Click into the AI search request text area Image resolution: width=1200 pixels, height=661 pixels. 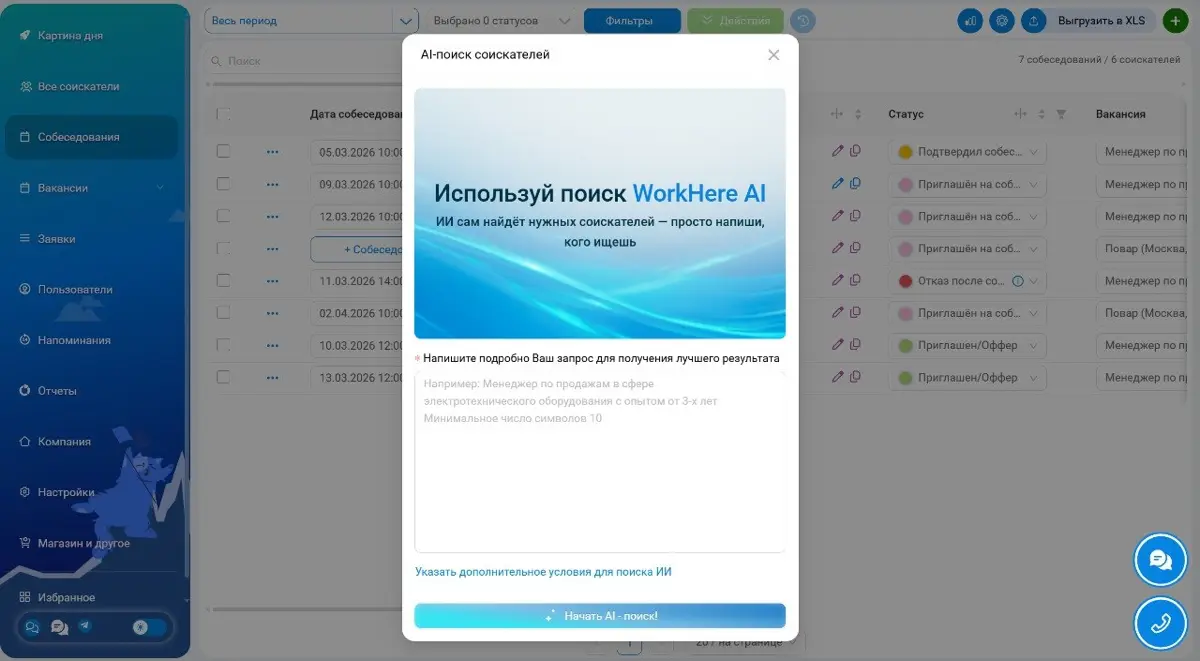coord(600,461)
